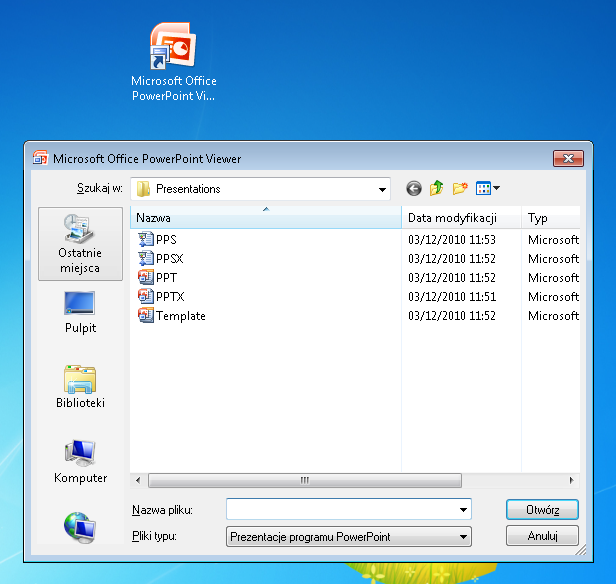This screenshot has width=616, height=584.
Task: Select the PowerPoint Viewer desktop shortcut icon
Action: 173,46
